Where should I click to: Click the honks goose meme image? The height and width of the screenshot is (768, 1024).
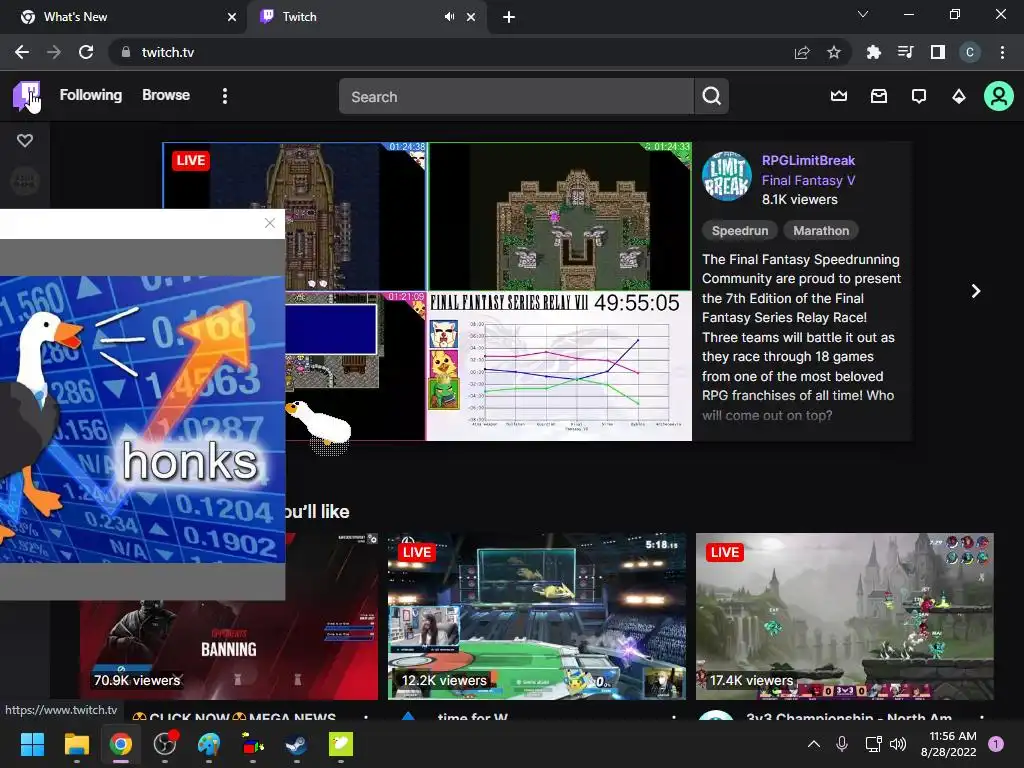pyautogui.click(x=142, y=419)
